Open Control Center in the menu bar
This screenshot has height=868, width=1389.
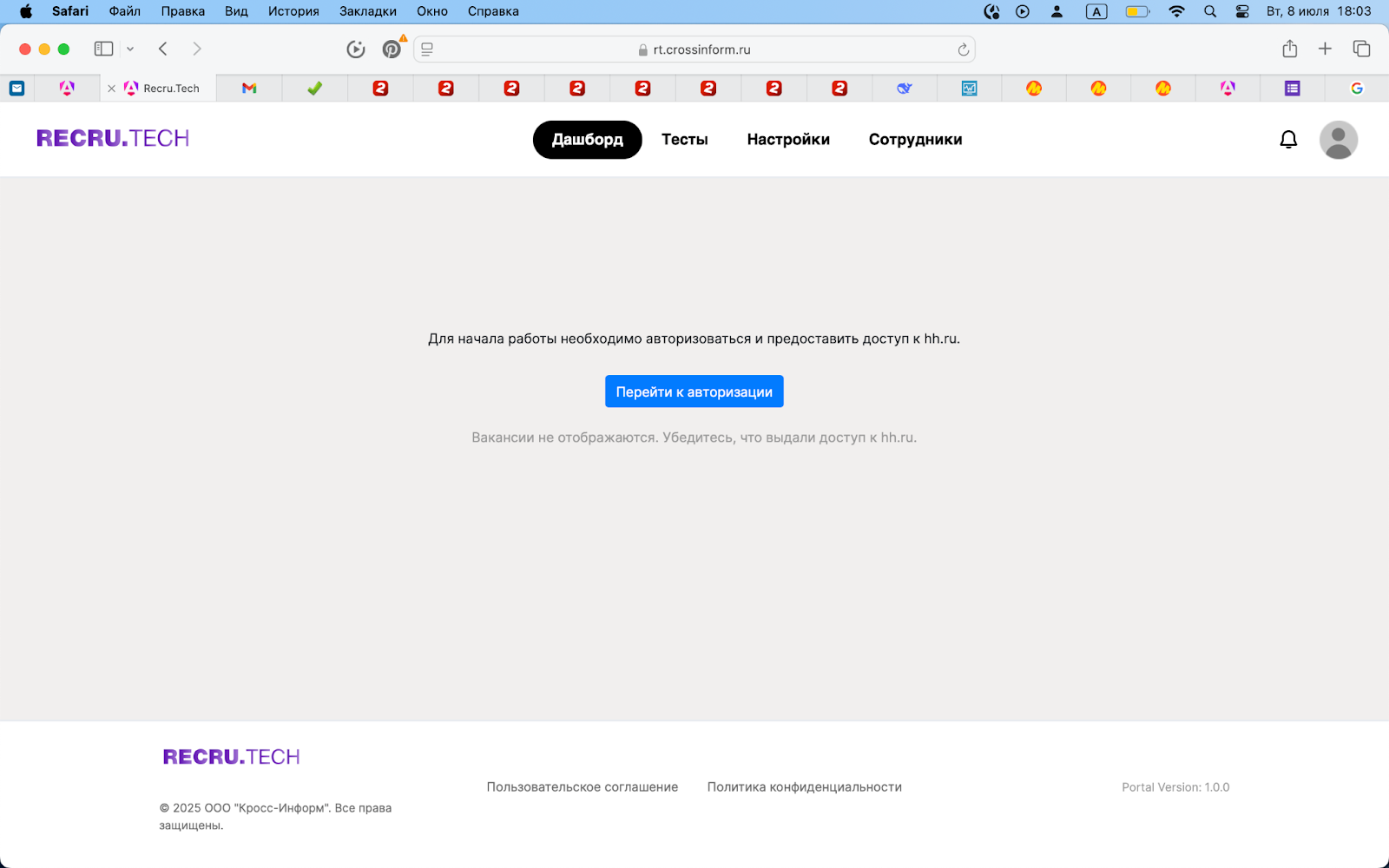[1242, 11]
